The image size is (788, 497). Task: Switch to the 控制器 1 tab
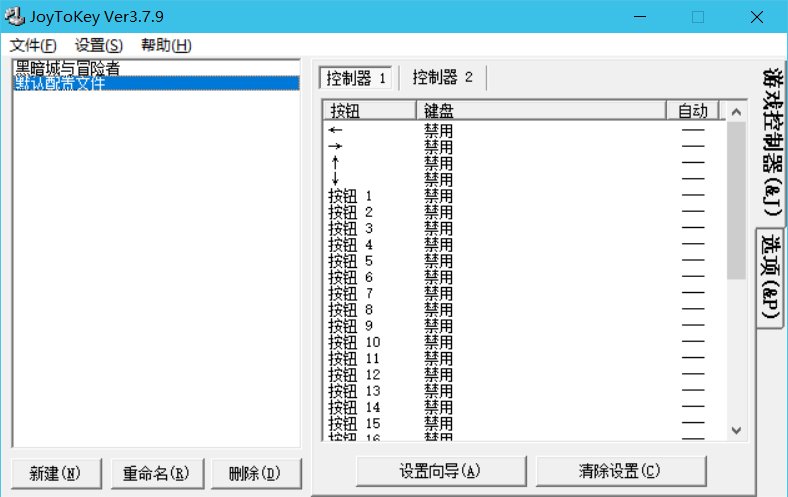click(356, 78)
